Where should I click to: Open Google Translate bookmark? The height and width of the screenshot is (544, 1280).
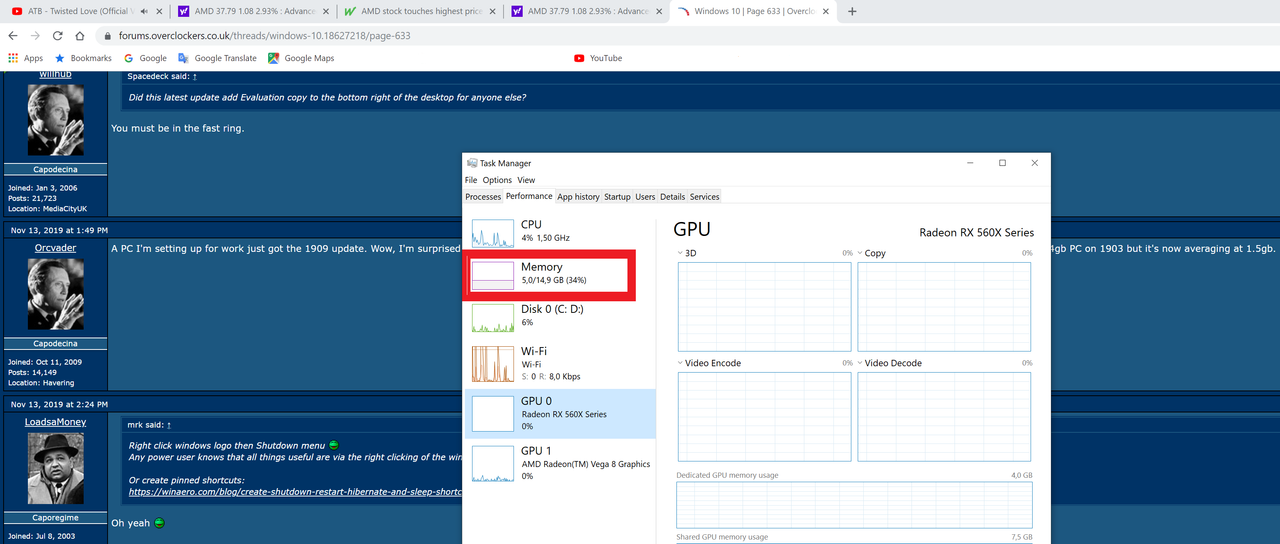tap(217, 58)
